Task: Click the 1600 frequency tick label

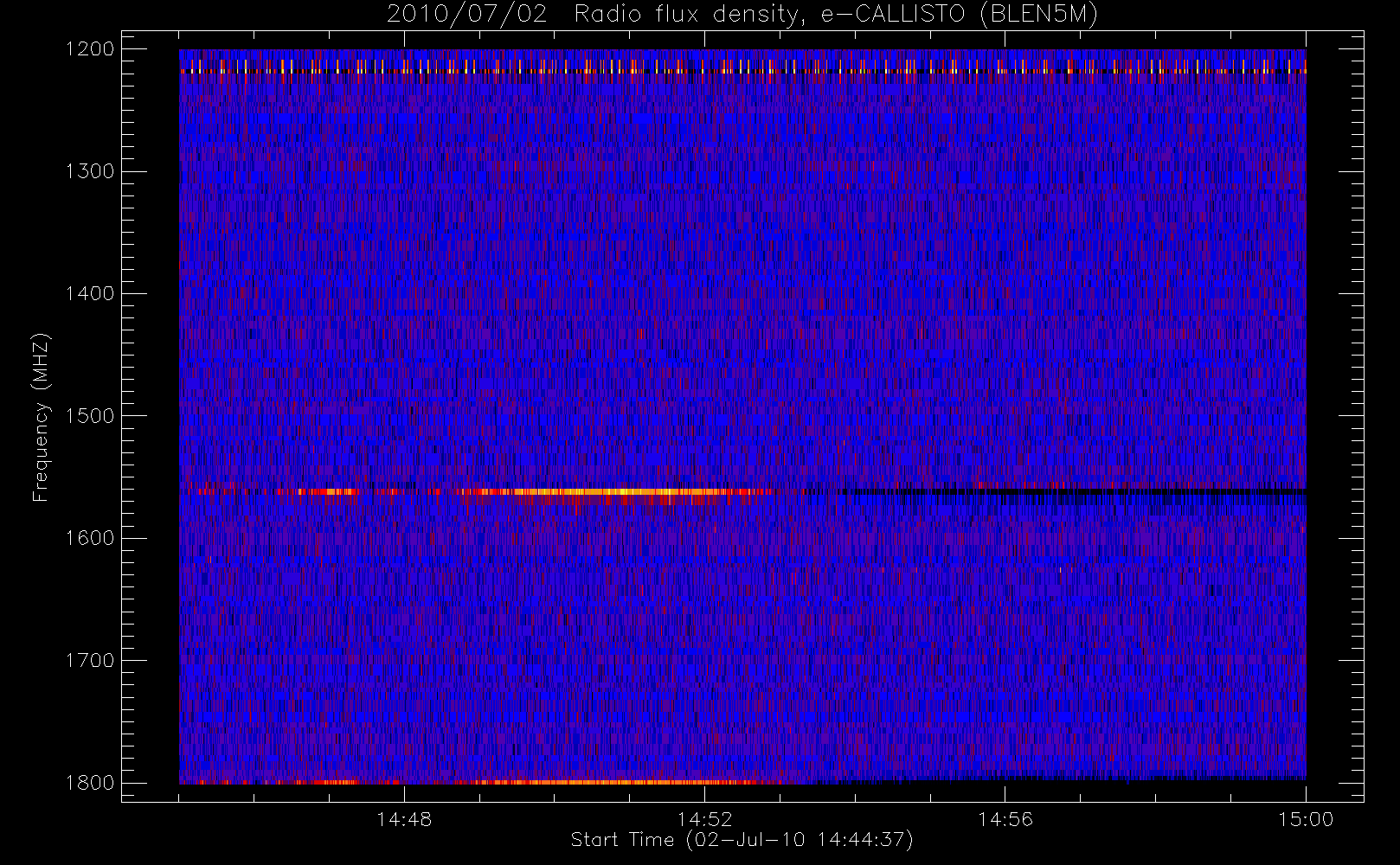Action: coord(90,538)
